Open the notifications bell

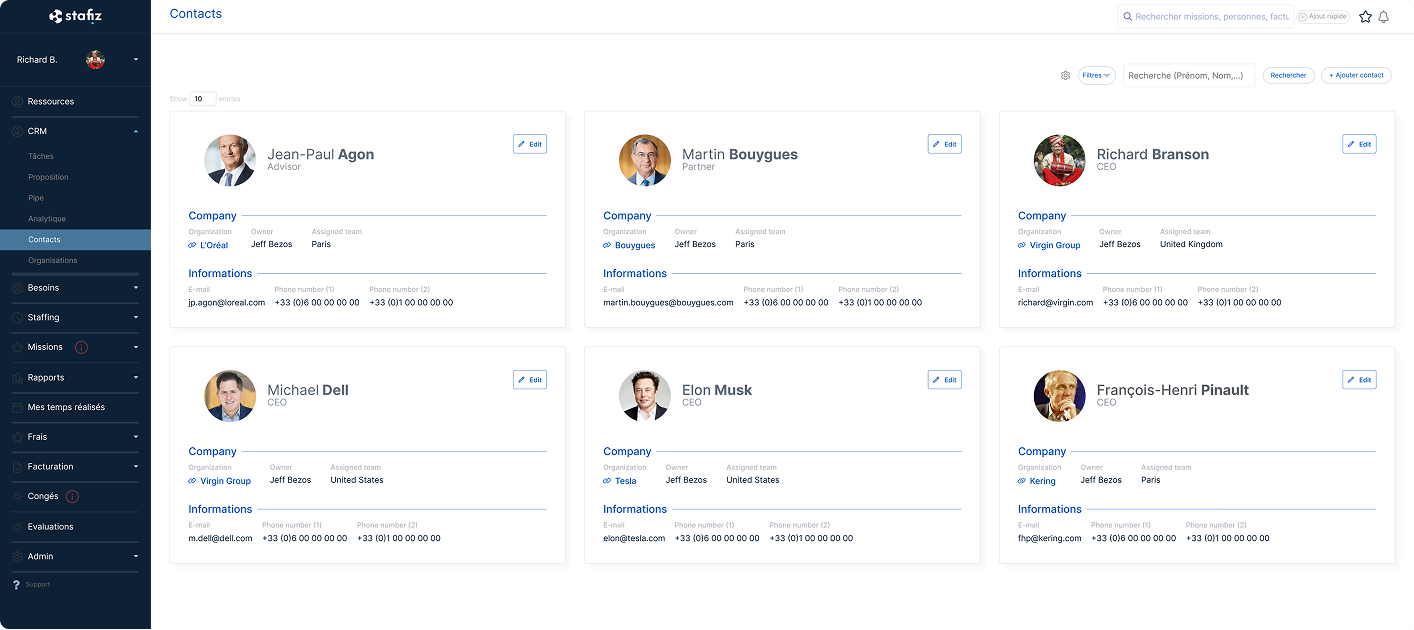pyautogui.click(x=1384, y=17)
